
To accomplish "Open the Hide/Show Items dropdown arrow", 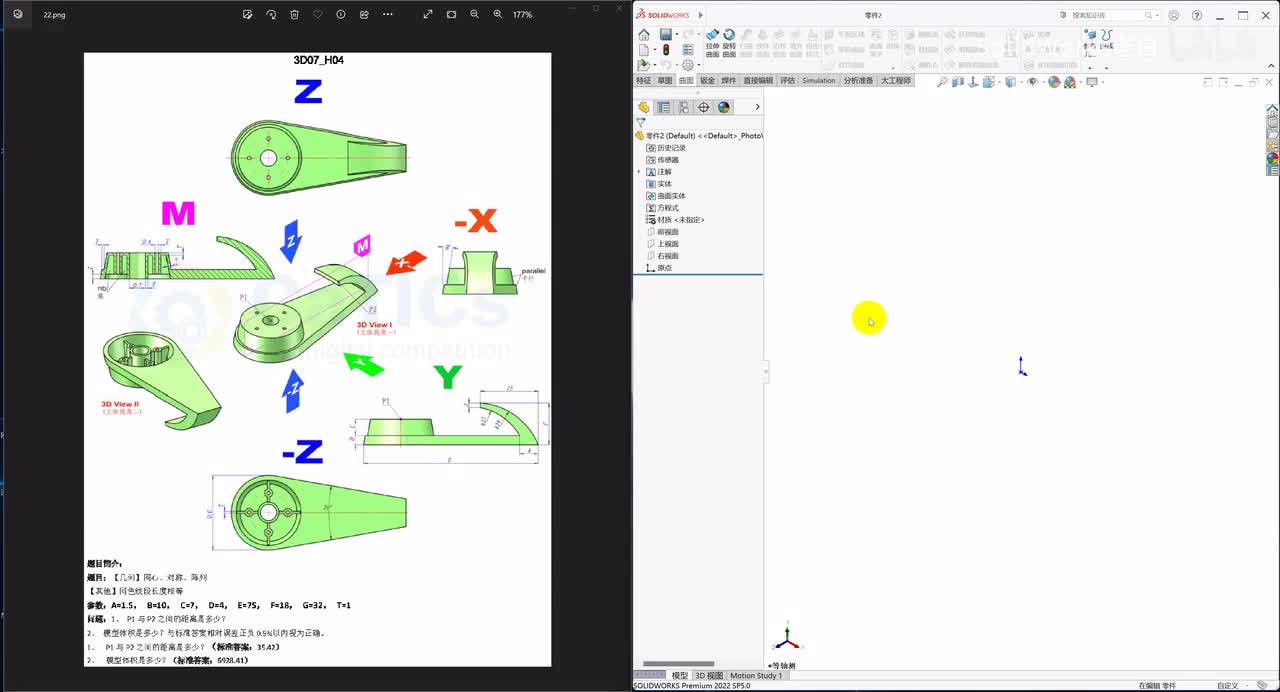I will [x=1044, y=82].
